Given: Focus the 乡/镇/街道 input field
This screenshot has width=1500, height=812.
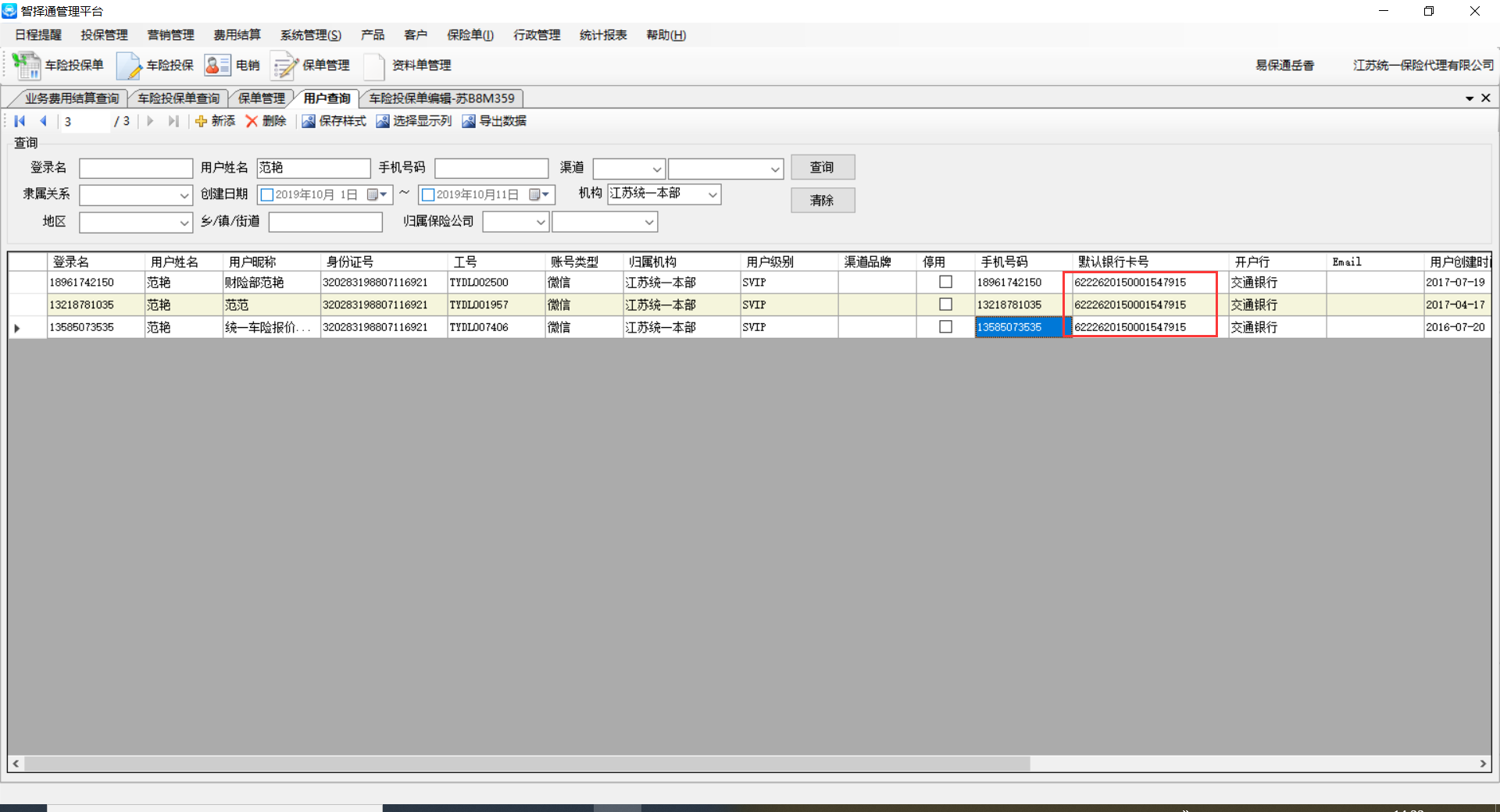Looking at the screenshot, I should pyautogui.click(x=326, y=223).
